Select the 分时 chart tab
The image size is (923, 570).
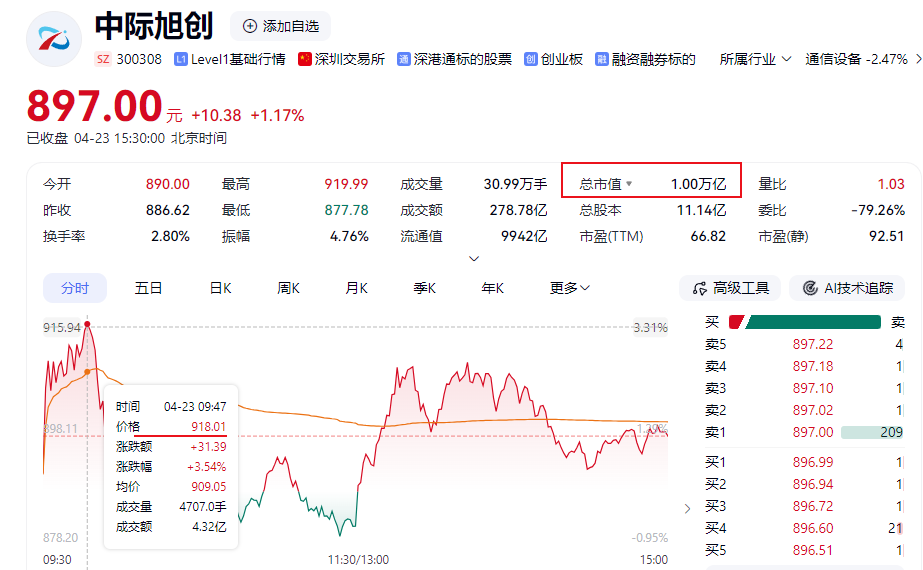(75, 288)
